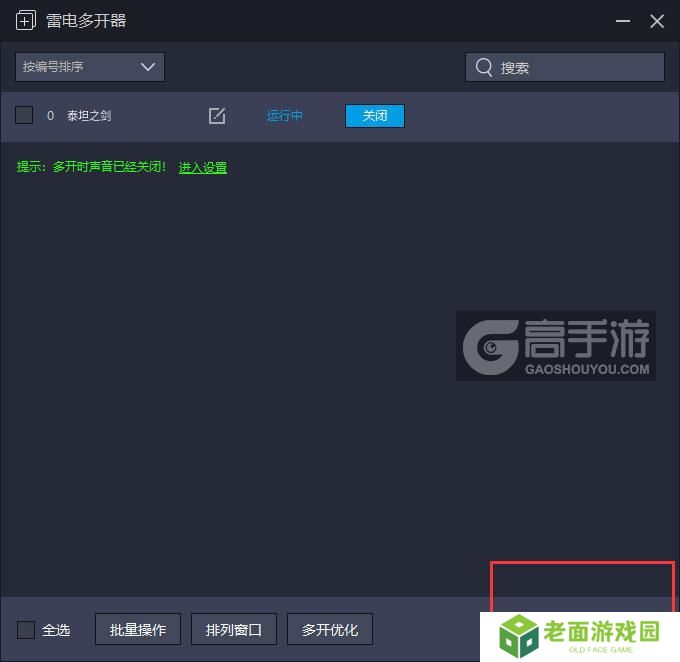Open the rename edit icon for 泰坦之剑
The height and width of the screenshot is (662, 680).
coord(217,116)
